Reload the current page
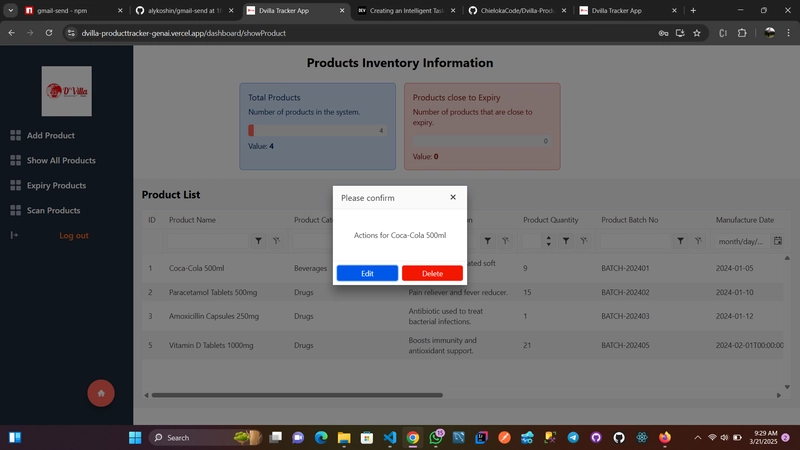800x450 pixels. click(x=49, y=33)
